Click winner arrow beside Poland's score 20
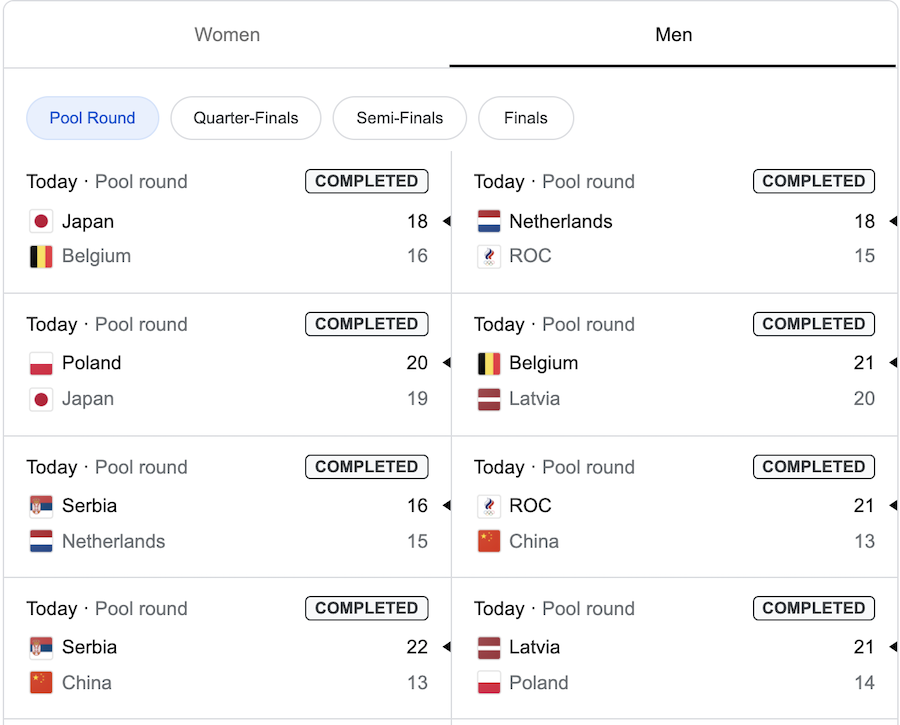Screen dimensions: 900x725 [x=447, y=363]
